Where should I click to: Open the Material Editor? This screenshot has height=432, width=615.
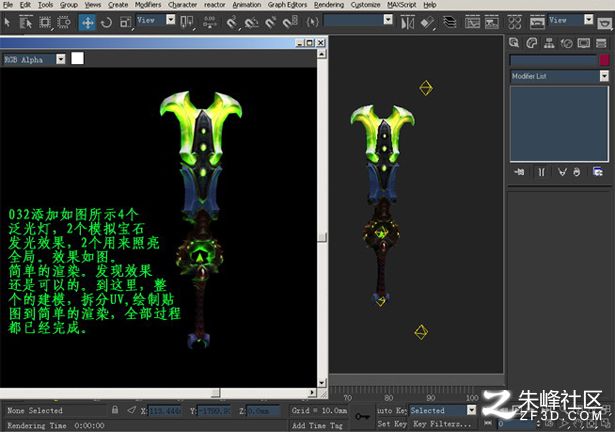point(514,22)
